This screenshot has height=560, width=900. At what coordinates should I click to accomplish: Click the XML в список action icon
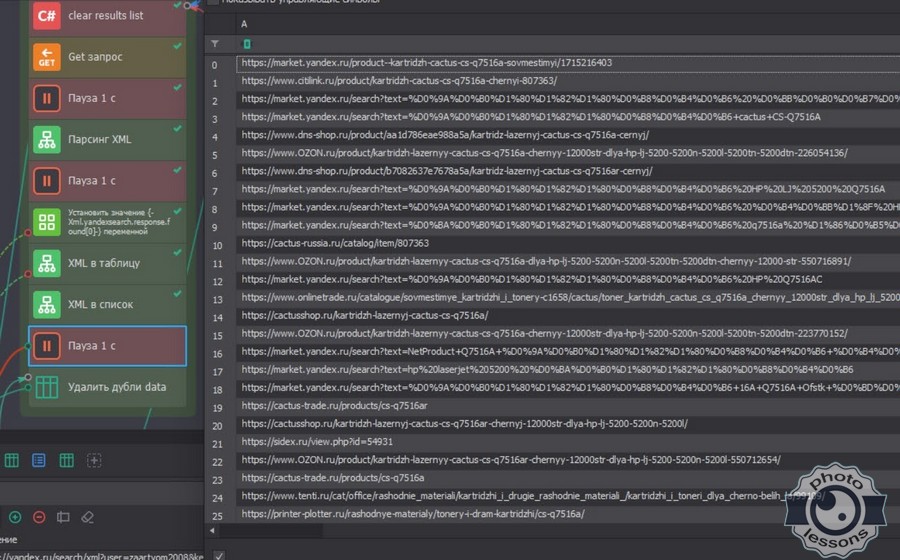(x=46, y=304)
